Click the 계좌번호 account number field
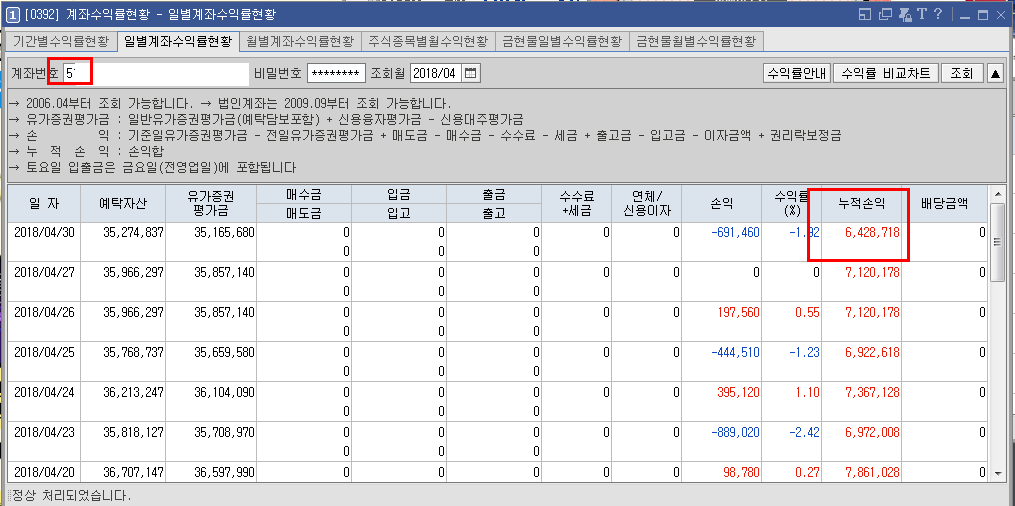Viewport: 1015px width, 506px height. (x=155, y=74)
